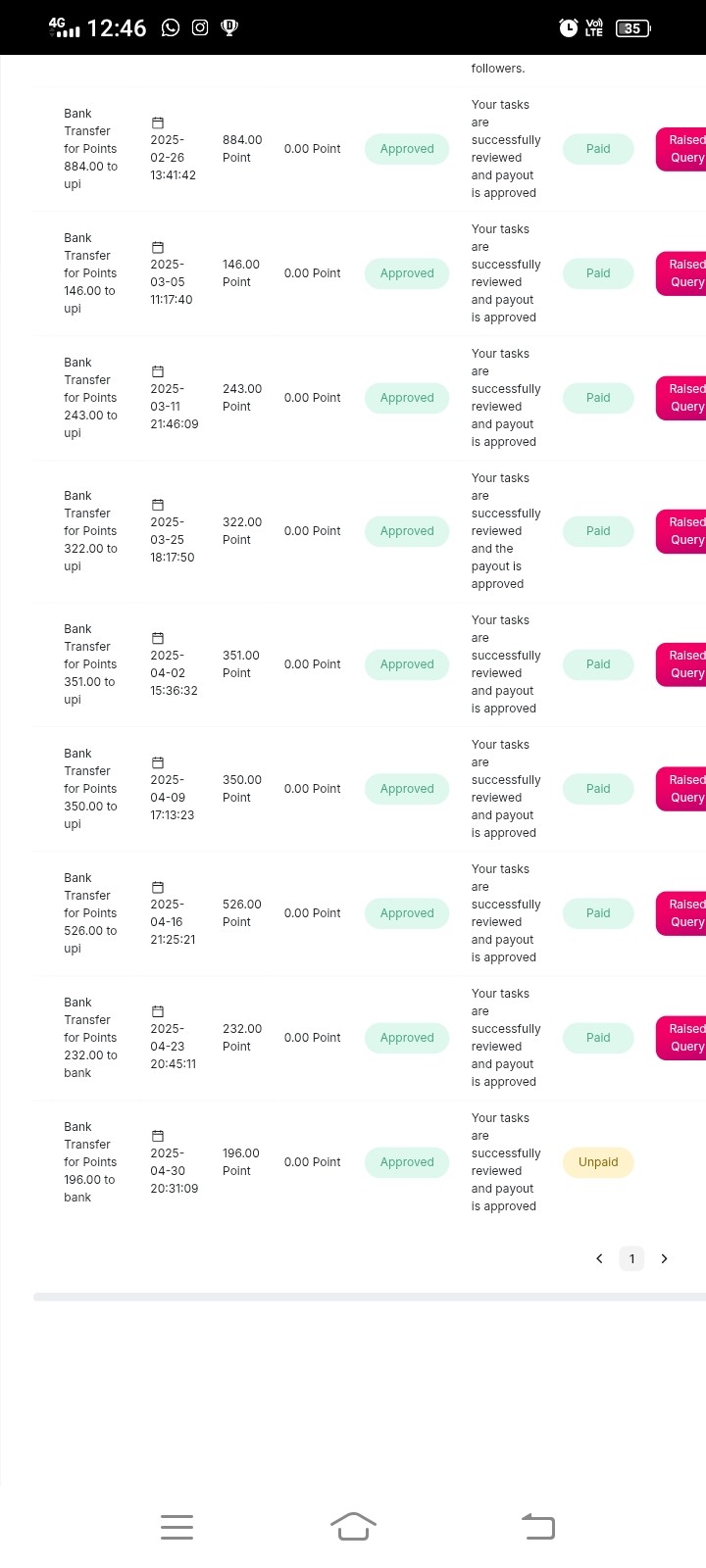This screenshot has width=706, height=1568.
Task: Go to the next page using right chevron
Action: [x=664, y=1258]
